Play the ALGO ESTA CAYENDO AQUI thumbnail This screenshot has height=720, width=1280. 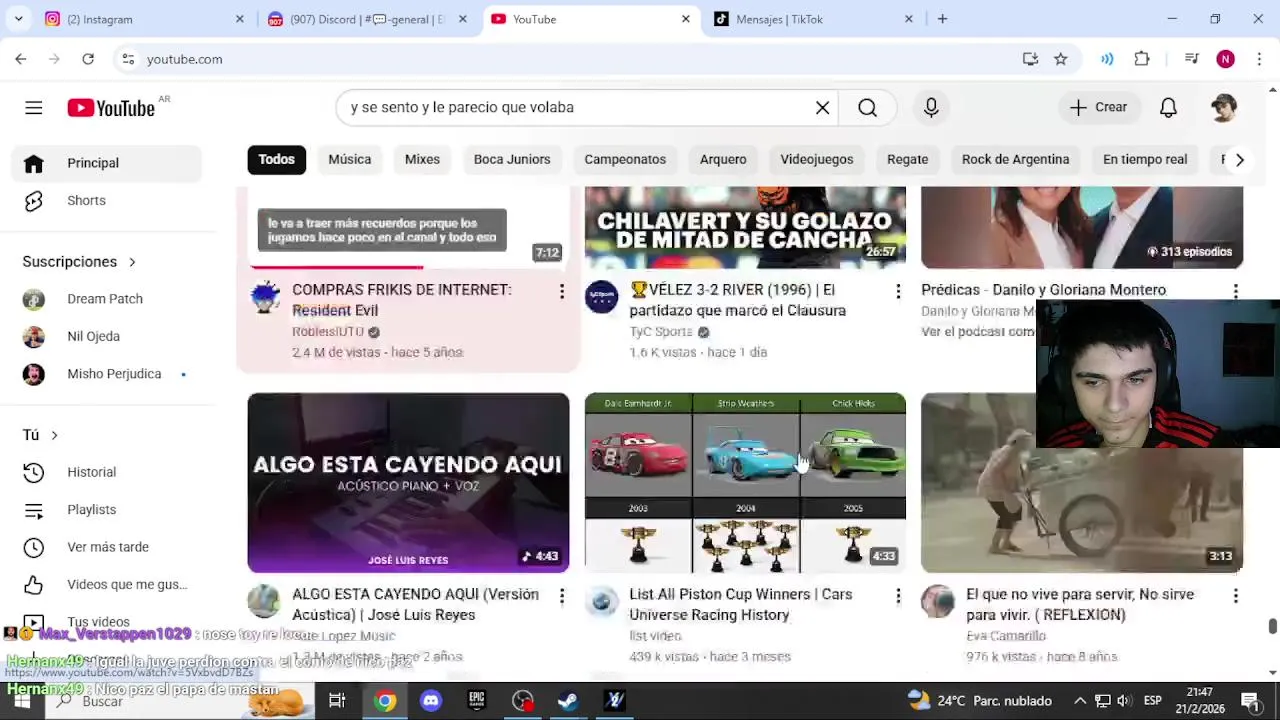[x=408, y=483]
